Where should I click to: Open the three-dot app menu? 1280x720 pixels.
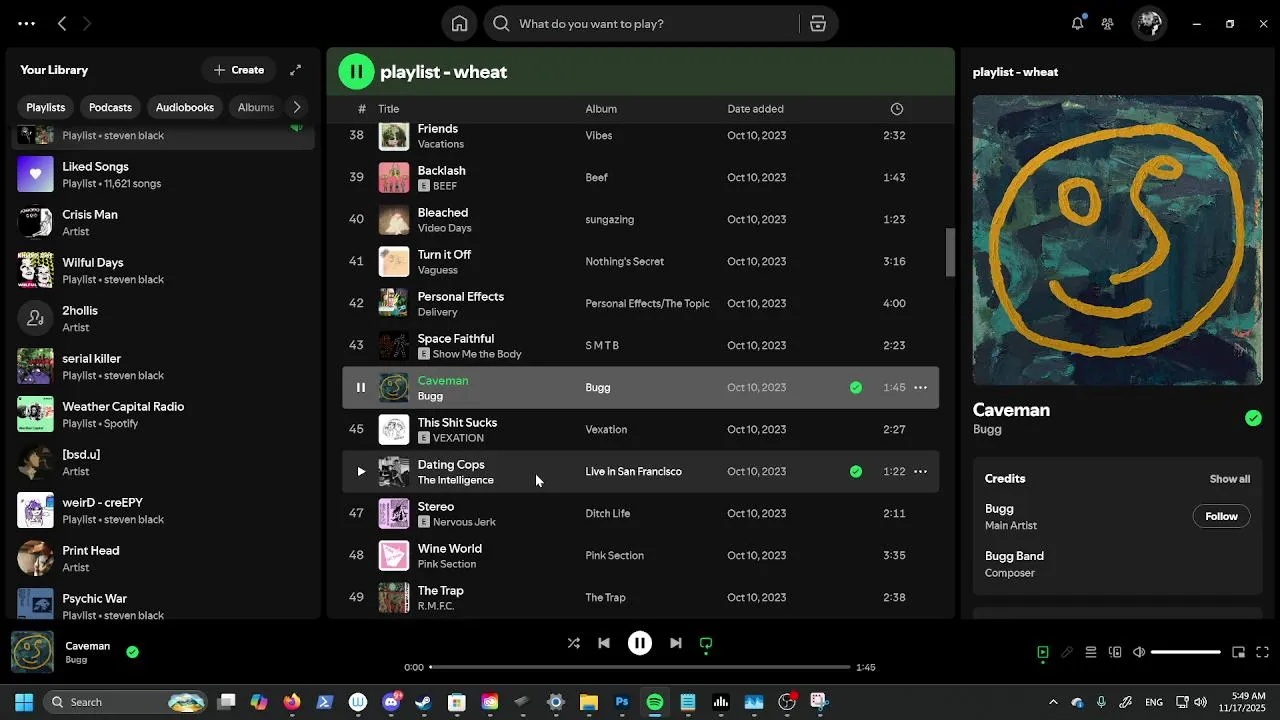click(x=27, y=23)
